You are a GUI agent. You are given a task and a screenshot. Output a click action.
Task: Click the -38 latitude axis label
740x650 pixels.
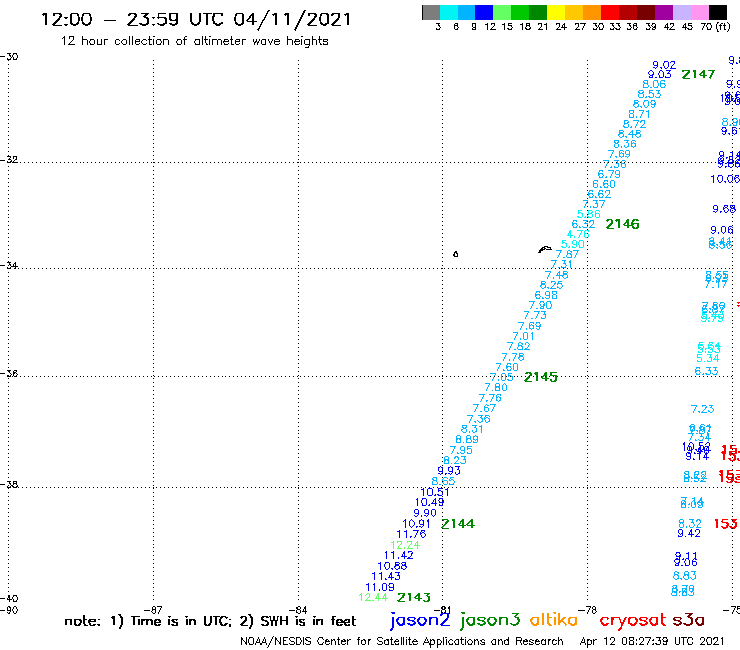tap(9, 485)
